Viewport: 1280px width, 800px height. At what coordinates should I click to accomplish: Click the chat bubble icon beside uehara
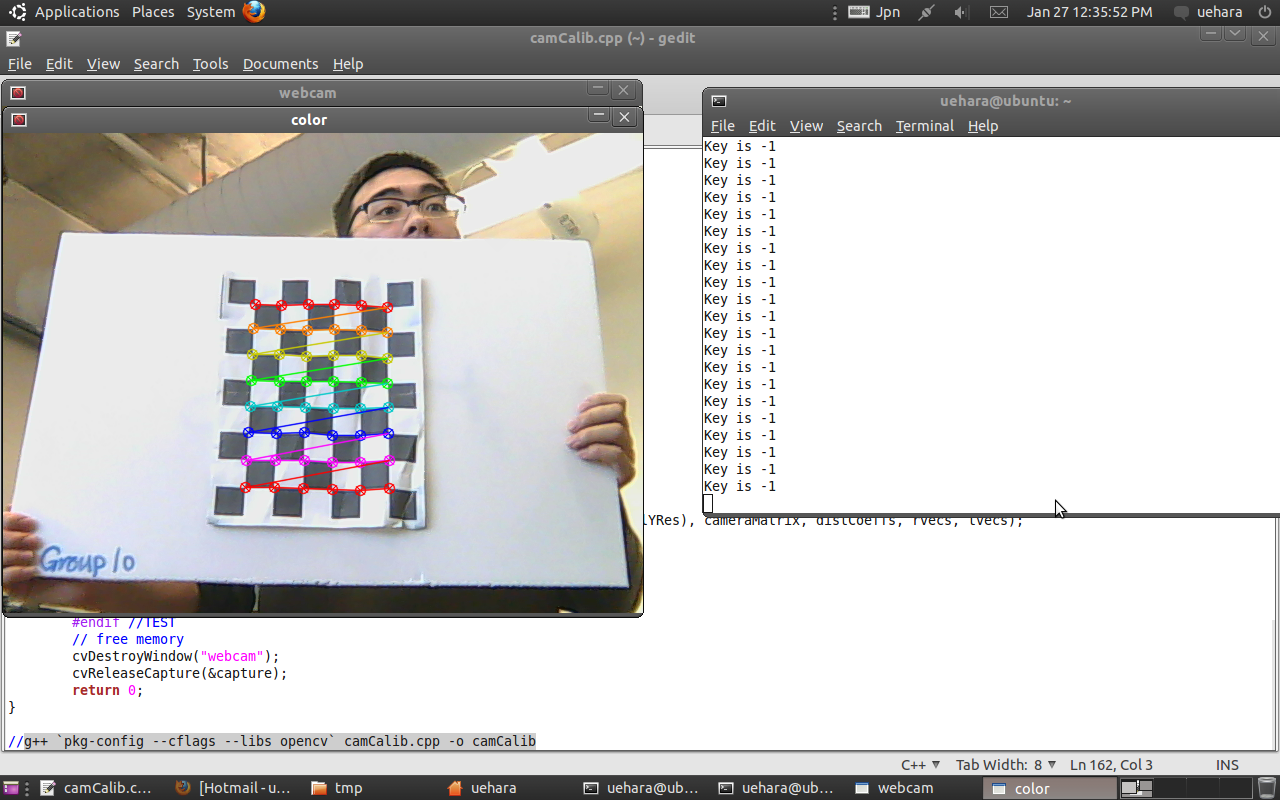[1181, 12]
